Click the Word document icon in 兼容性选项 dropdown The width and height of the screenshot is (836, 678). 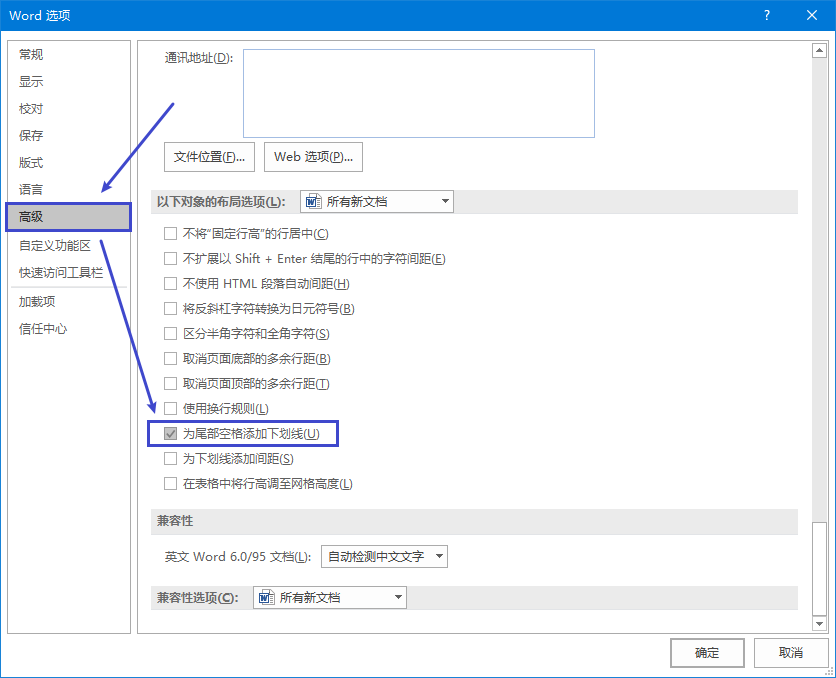266,598
